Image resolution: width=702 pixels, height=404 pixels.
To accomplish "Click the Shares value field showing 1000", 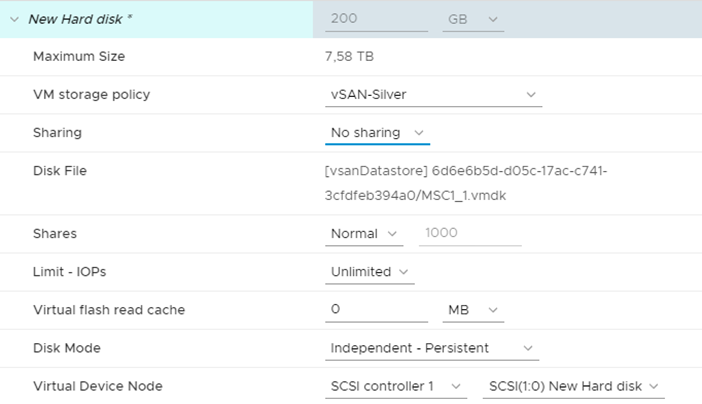I will tap(470, 233).
